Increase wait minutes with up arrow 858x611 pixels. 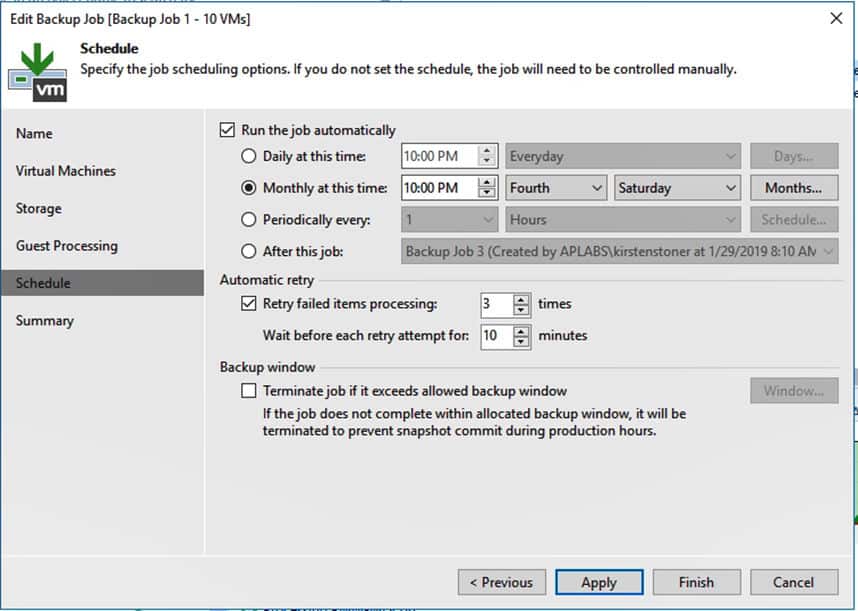coord(521,331)
